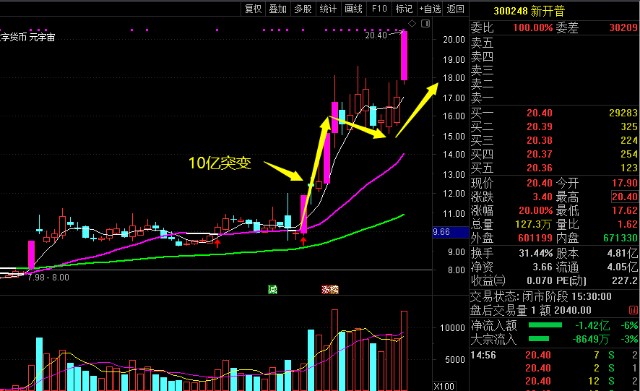The image size is (640, 391).
Task: Click 买四 price 20.37
Action: coord(539,154)
